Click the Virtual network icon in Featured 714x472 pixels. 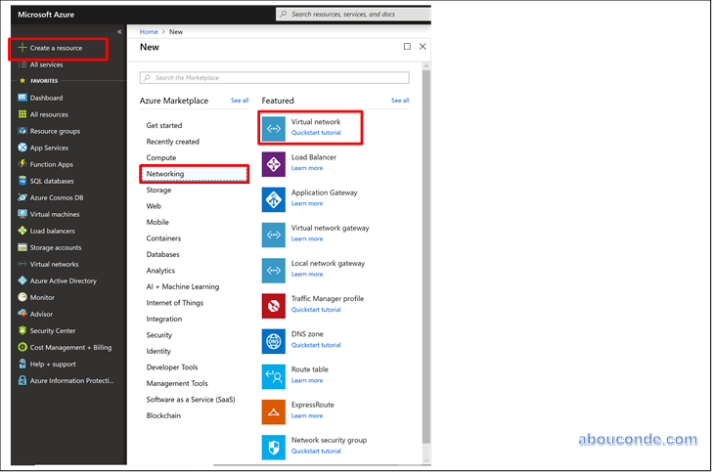point(274,127)
